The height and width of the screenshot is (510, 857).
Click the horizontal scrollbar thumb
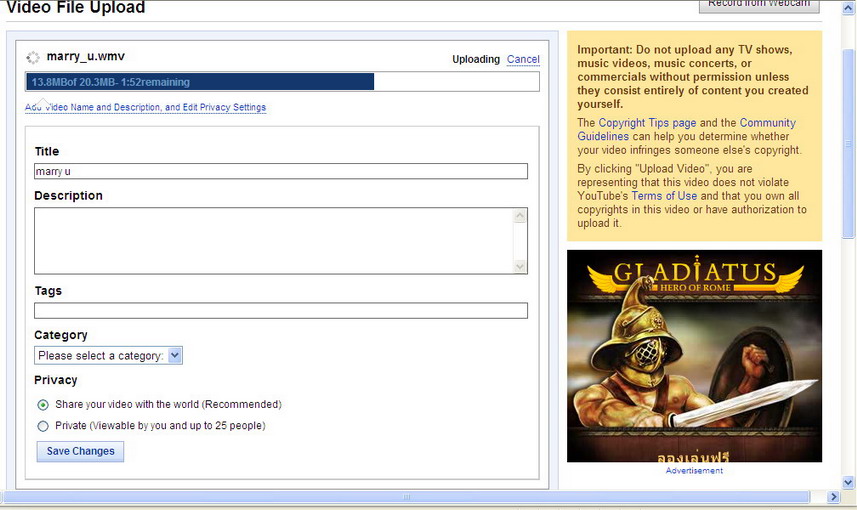tap(407, 497)
